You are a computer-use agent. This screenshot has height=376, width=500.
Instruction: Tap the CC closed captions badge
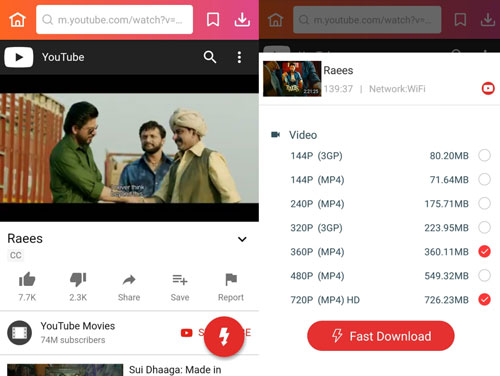[16, 255]
